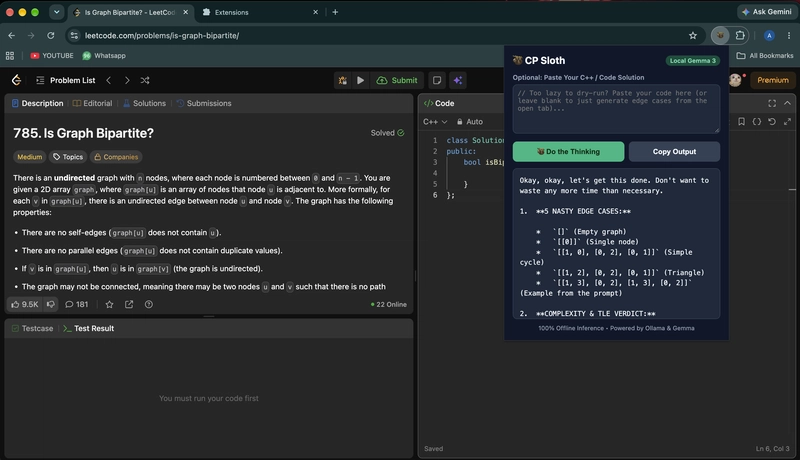
Task: Open the Testcase tab
Action: (x=32, y=328)
